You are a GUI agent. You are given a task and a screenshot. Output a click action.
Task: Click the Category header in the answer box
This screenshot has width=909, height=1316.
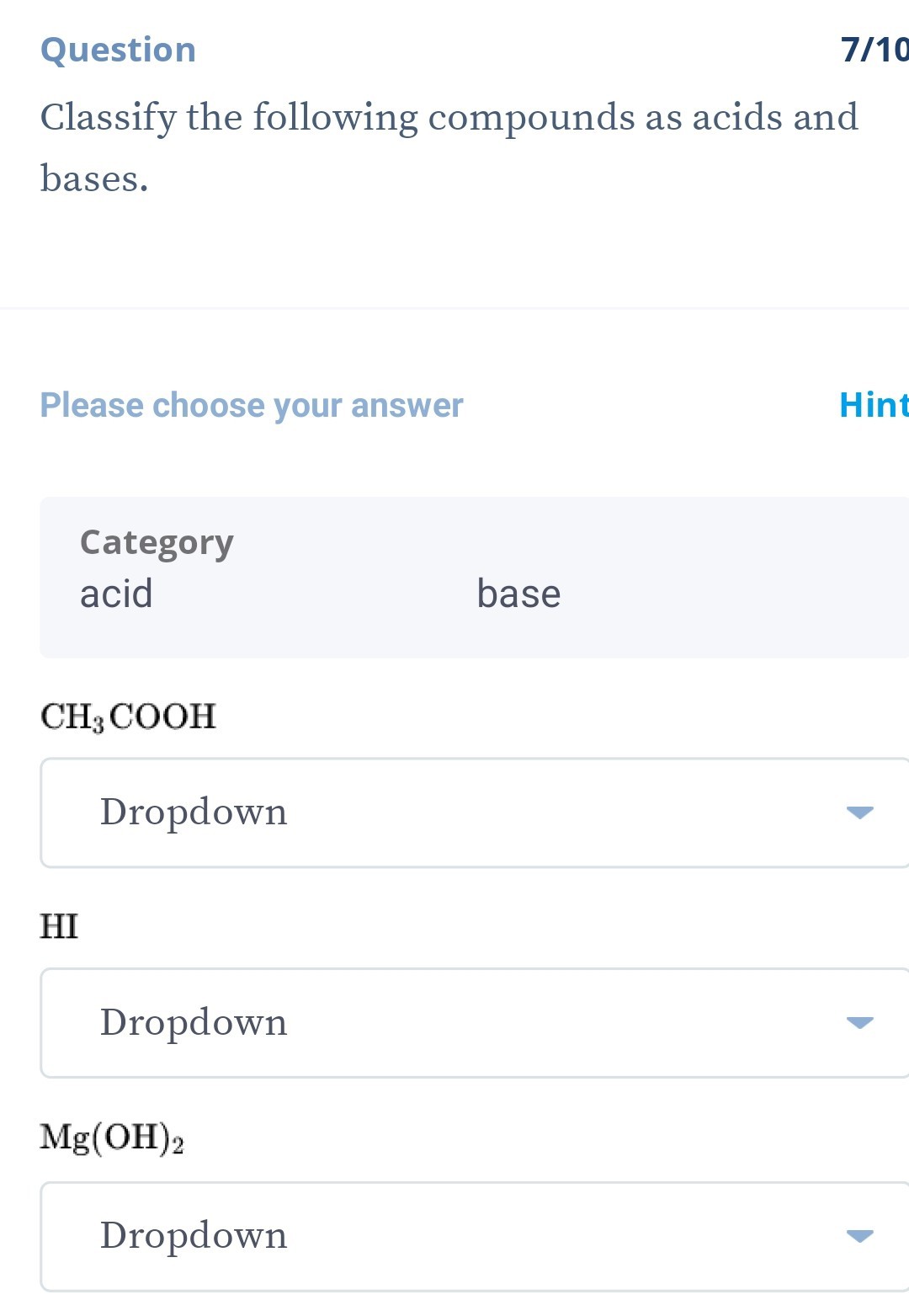point(157,541)
